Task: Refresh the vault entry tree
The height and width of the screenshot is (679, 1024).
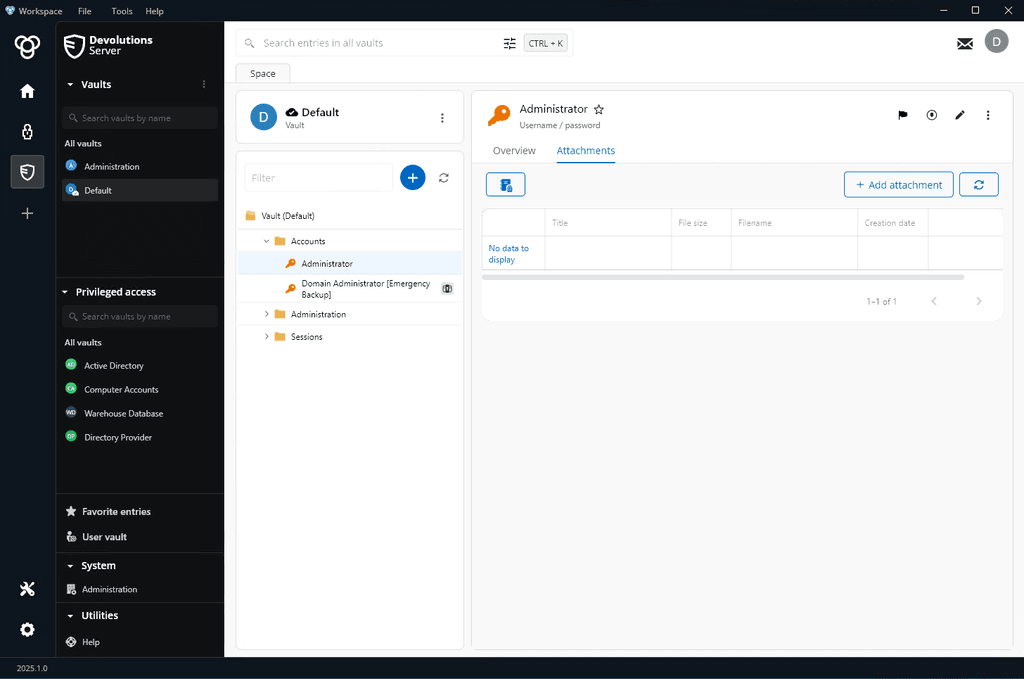Action: 444,178
